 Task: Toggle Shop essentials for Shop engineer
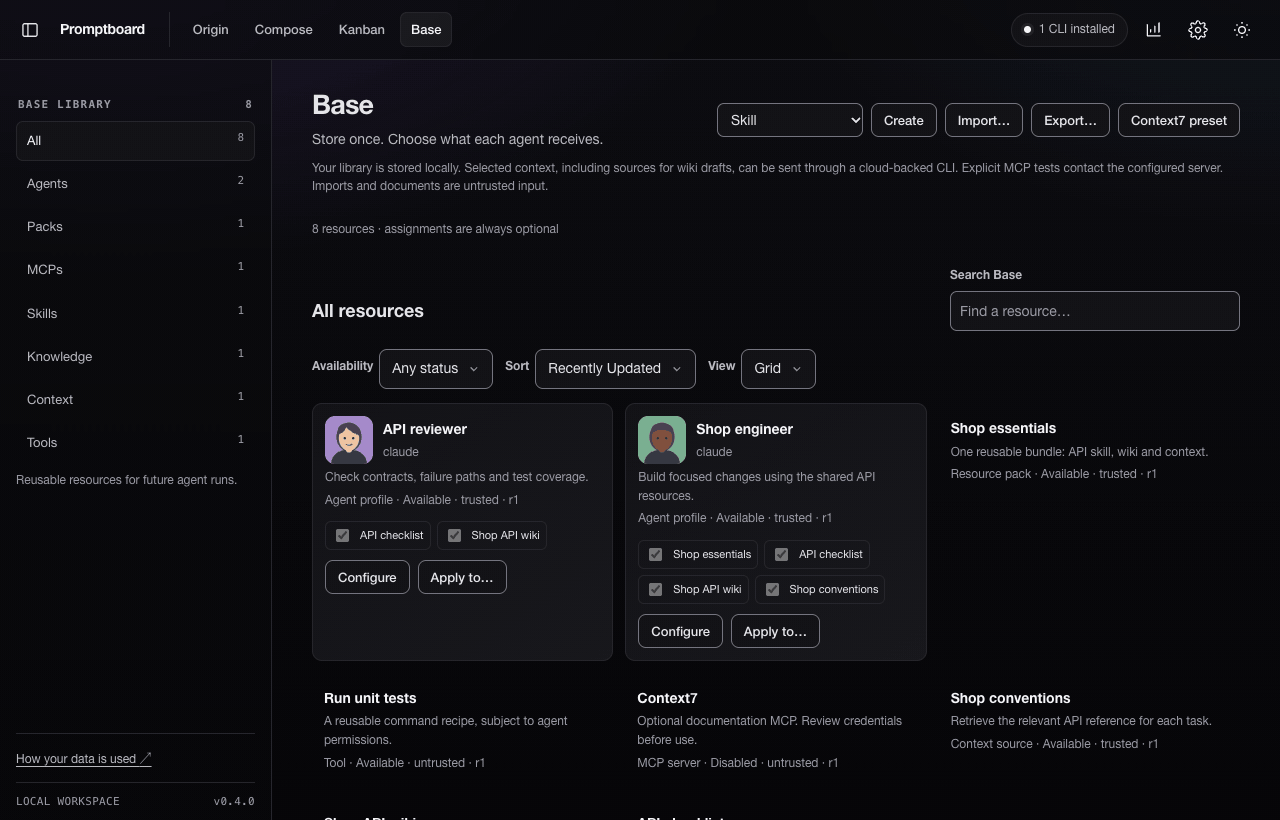[656, 555]
